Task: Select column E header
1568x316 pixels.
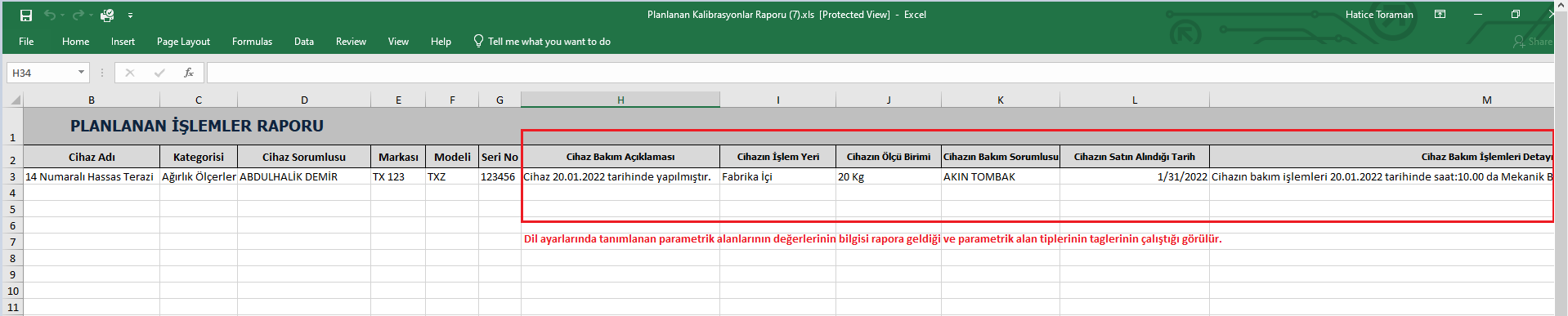Action: pos(398,100)
